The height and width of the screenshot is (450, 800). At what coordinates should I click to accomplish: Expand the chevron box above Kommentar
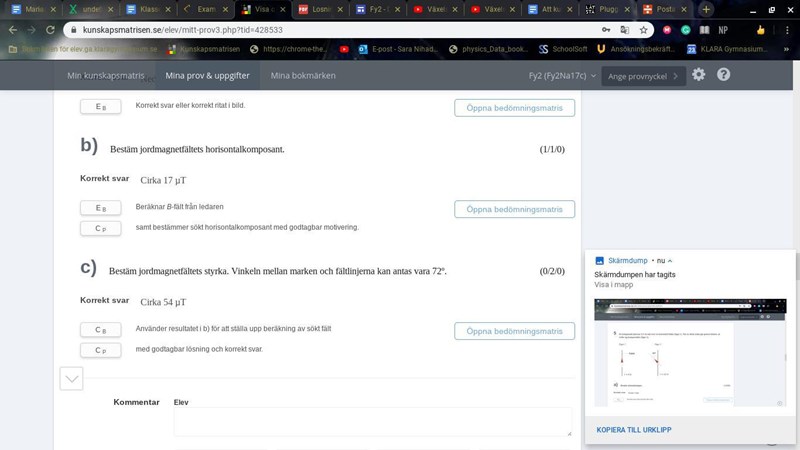pos(71,378)
